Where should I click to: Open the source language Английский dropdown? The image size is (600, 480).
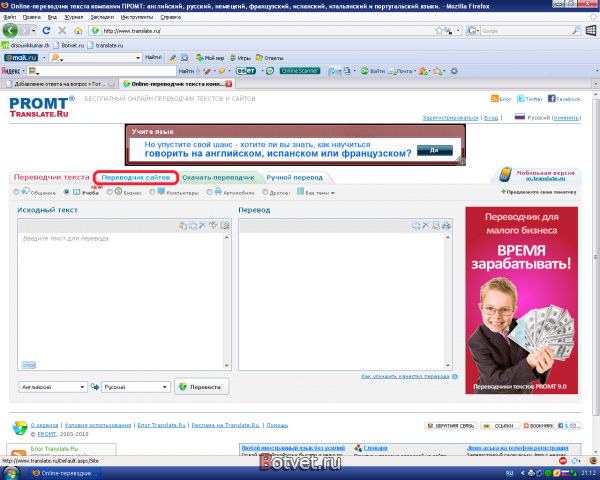[x=53, y=387]
